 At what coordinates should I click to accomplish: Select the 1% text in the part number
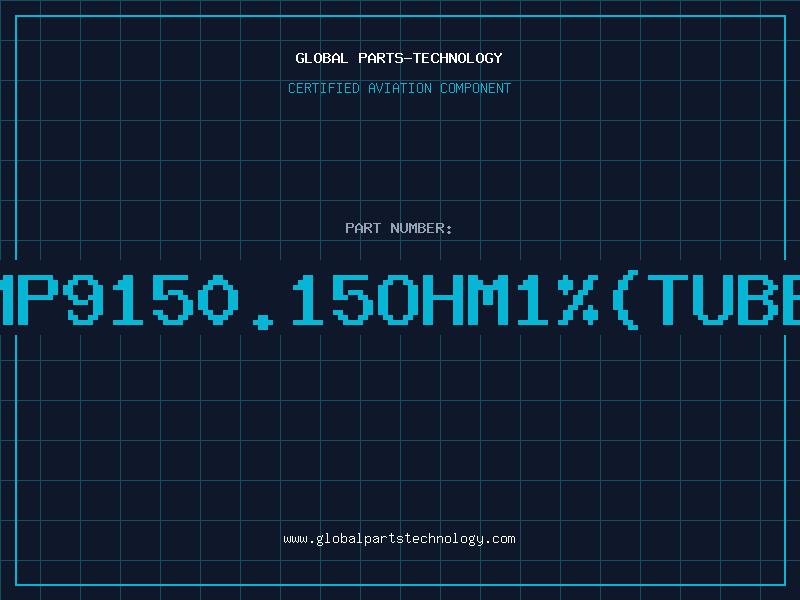pyautogui.click(x=557, y=300)
